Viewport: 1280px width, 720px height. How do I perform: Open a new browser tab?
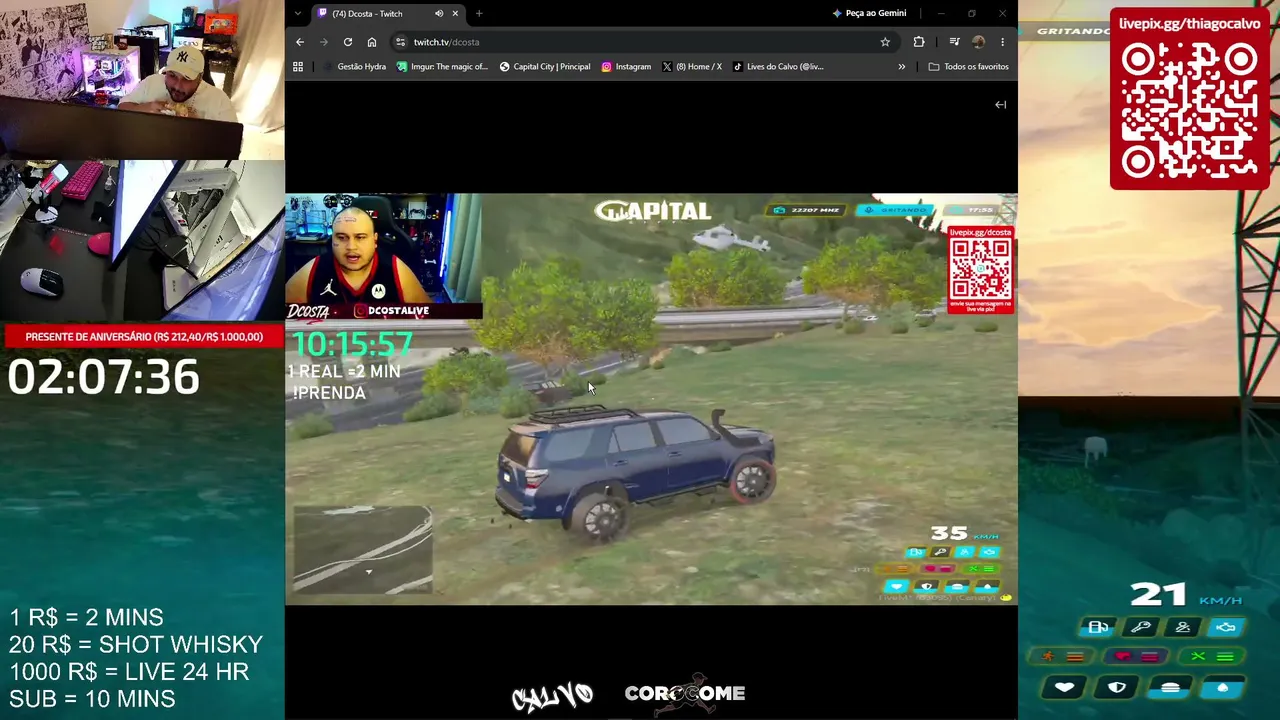[479, 13]
